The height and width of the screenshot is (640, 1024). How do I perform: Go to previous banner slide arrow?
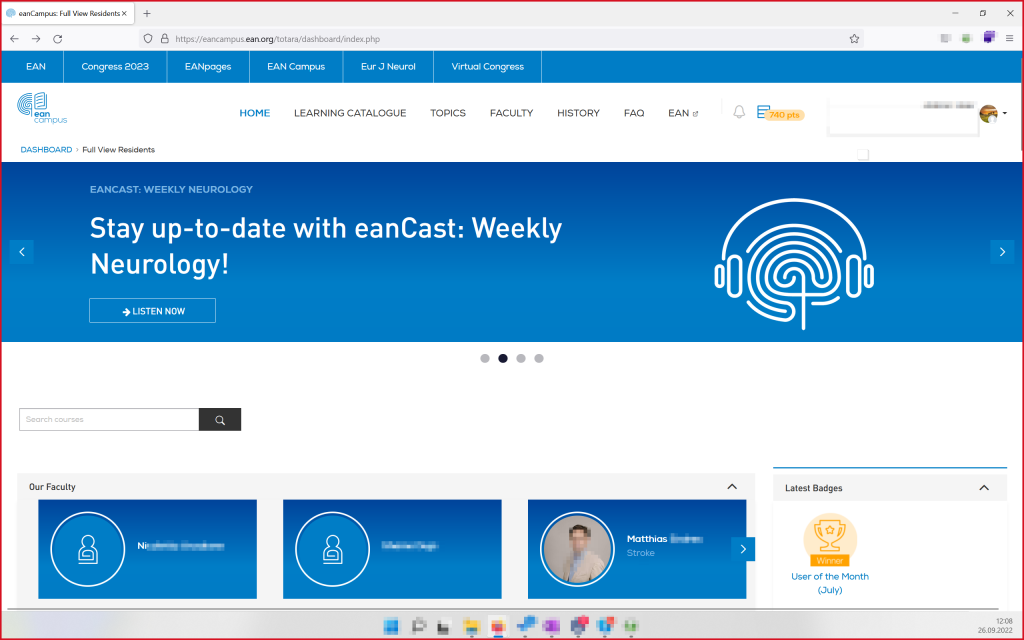[22, 252]
